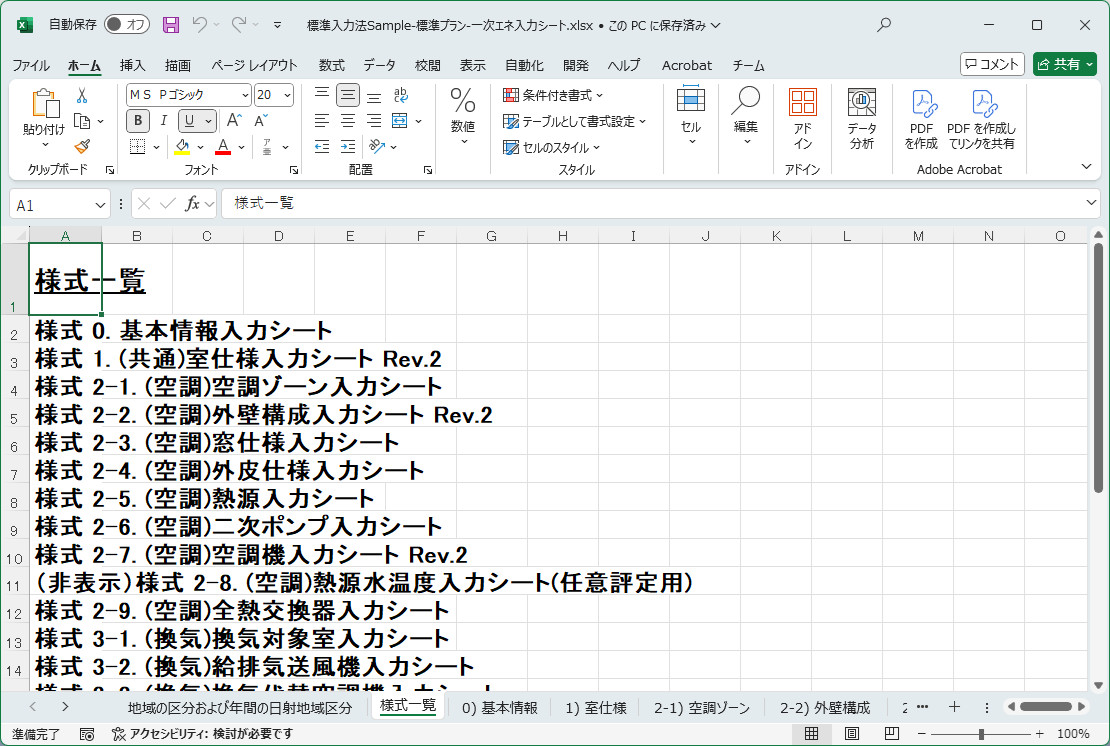The width and height of the screenshot is (1110, 746).
Task: Switch to Page Layout view in status bar
Action: click(852, 734)
